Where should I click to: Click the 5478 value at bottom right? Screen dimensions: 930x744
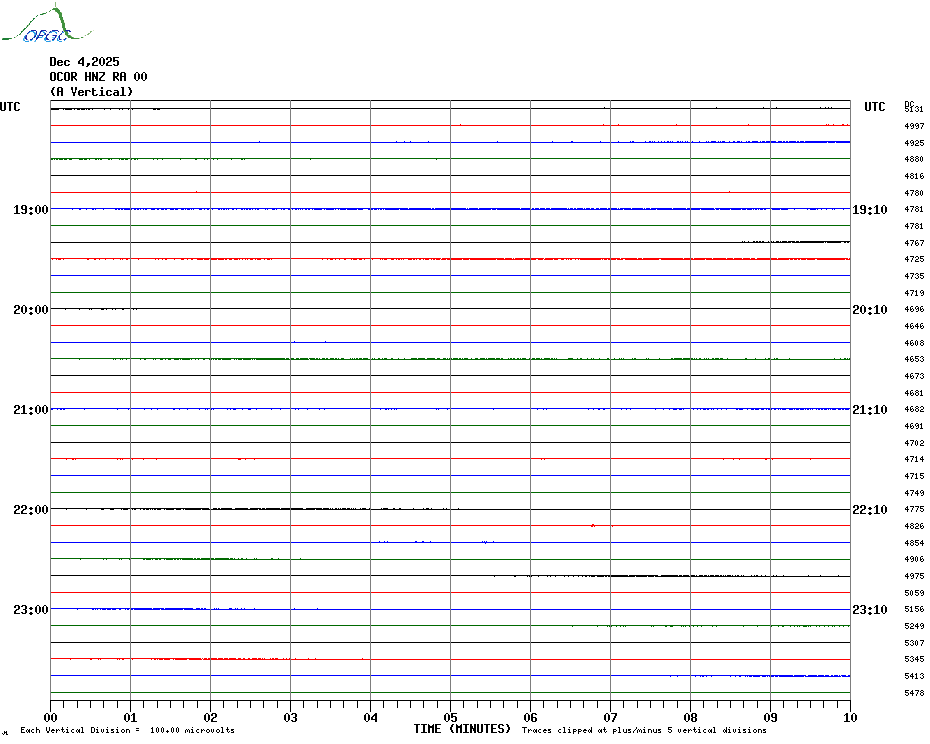[x=914, y=693]
